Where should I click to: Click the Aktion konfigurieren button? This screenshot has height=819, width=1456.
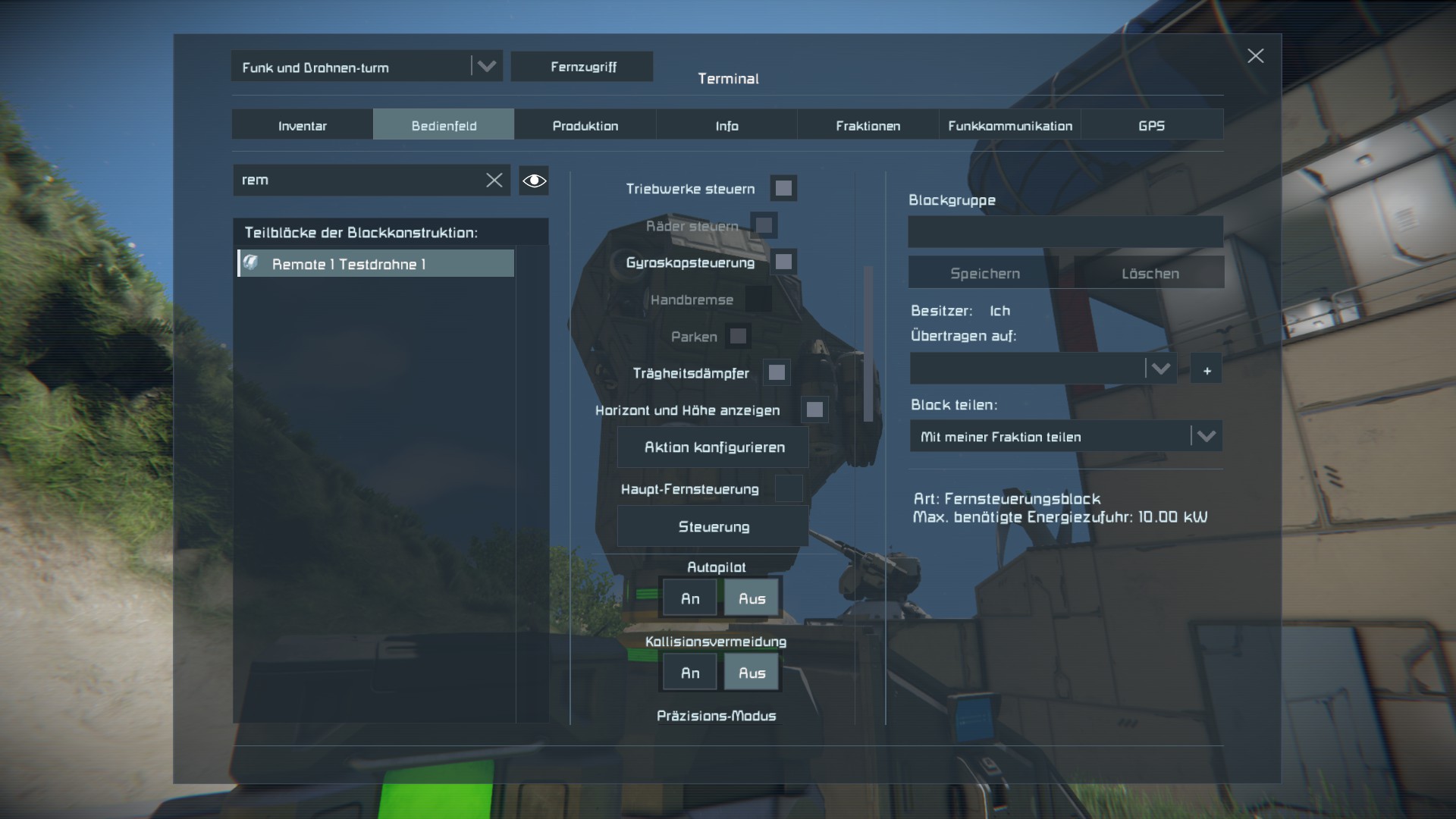pos(714,447)
